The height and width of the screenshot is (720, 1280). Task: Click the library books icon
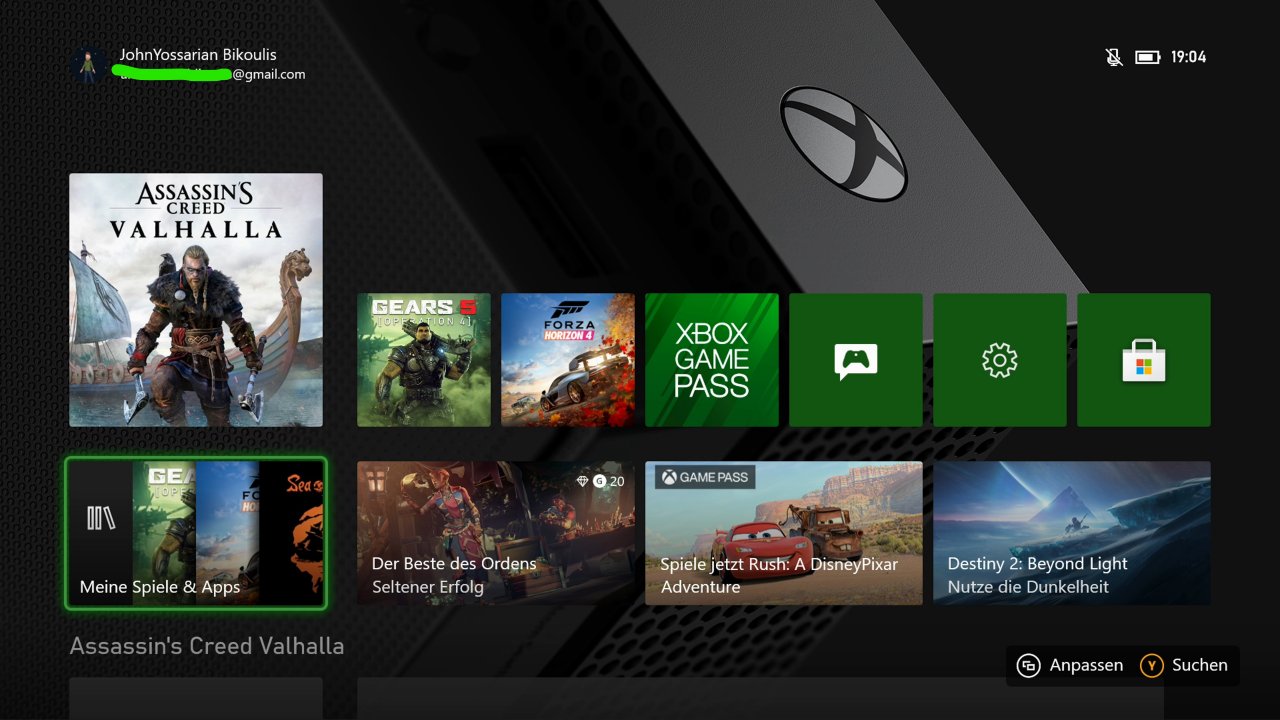pyautogui.click(x=101, y=517)
